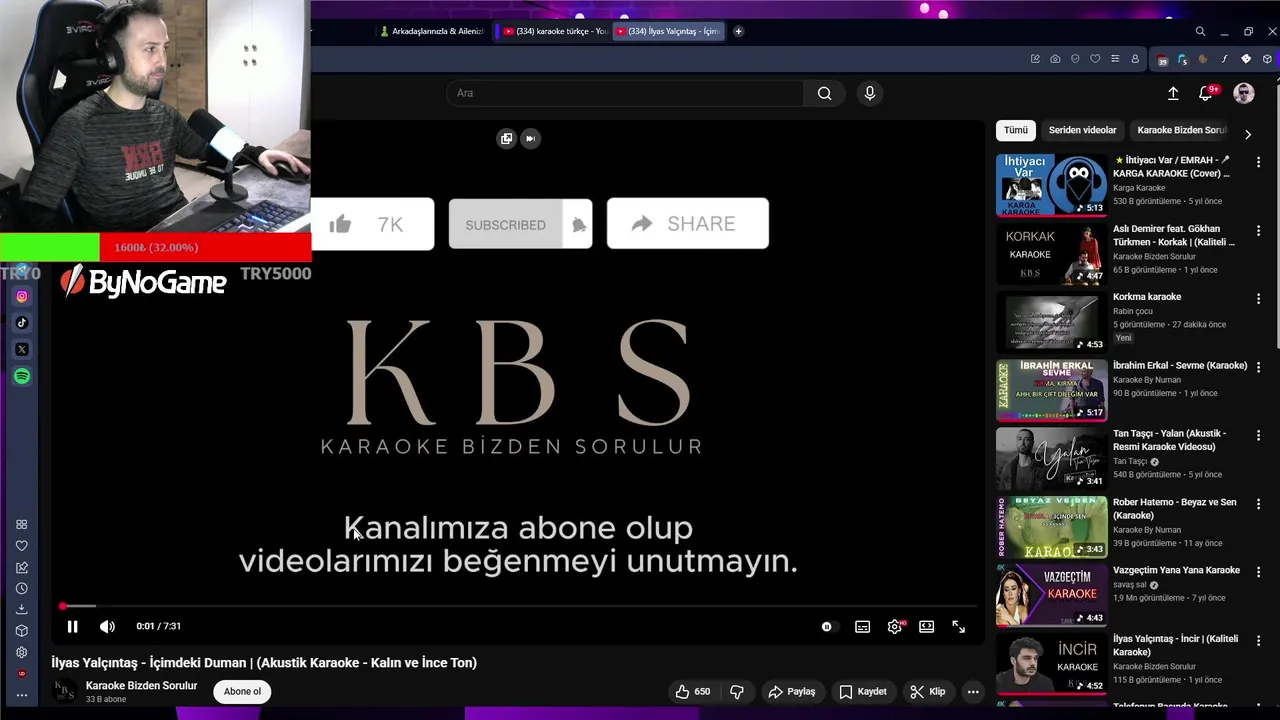Open options menu for Beyaz ve Sen
The height and width of the screenshot is (720, 1280).
1258,504
